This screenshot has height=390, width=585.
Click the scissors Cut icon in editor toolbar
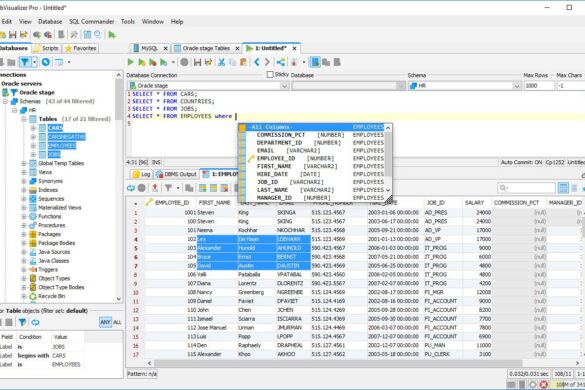tap(222, 62)
